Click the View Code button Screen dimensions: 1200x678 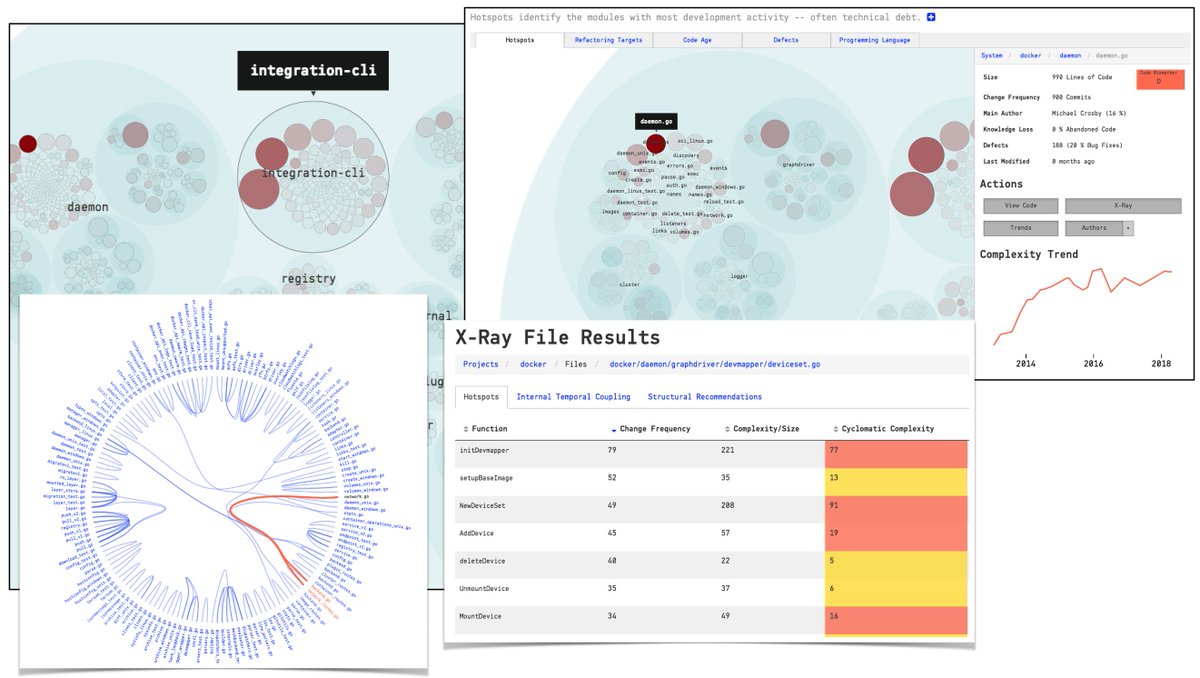tap(1020, 206)
